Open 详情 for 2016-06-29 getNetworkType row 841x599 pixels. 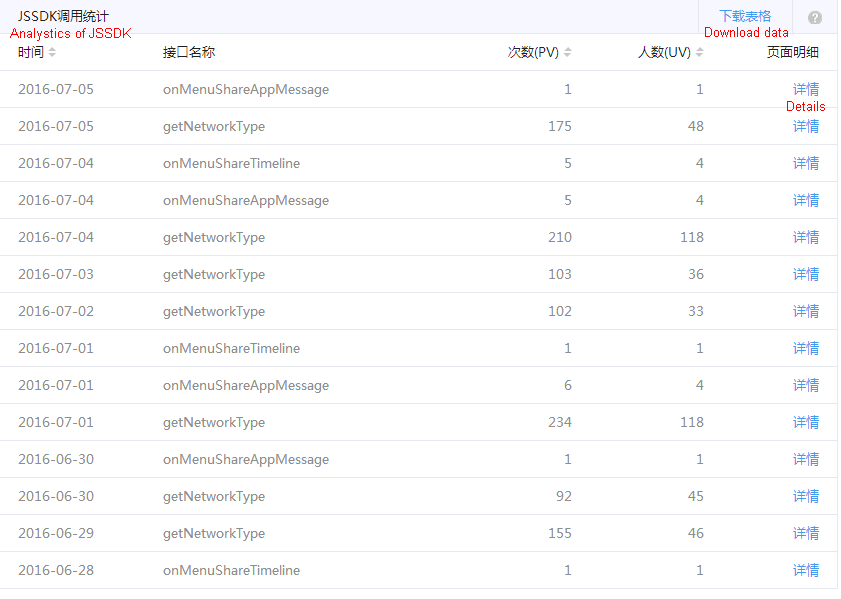click(806, 533)
